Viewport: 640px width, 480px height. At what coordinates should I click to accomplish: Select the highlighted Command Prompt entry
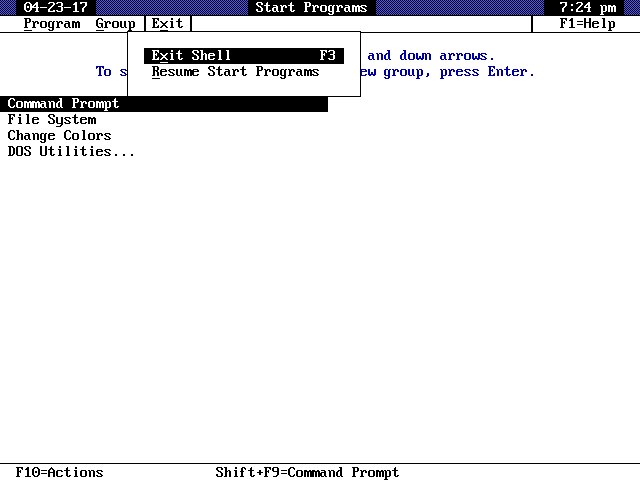coord(64,104)
